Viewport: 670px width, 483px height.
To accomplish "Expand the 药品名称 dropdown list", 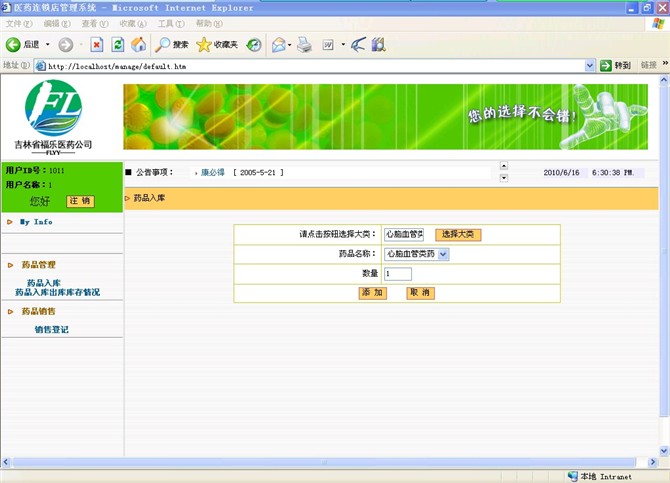I will point(444,254).
